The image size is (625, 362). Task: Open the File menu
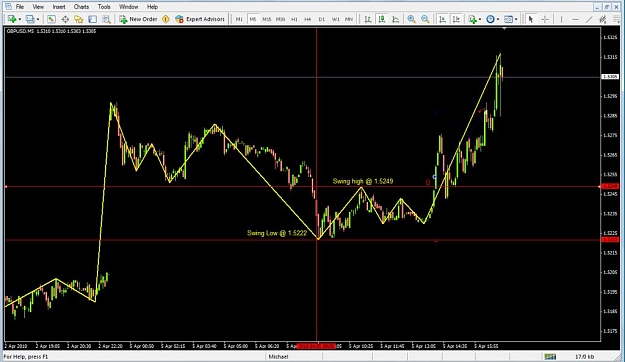click(x=20, y=7)
